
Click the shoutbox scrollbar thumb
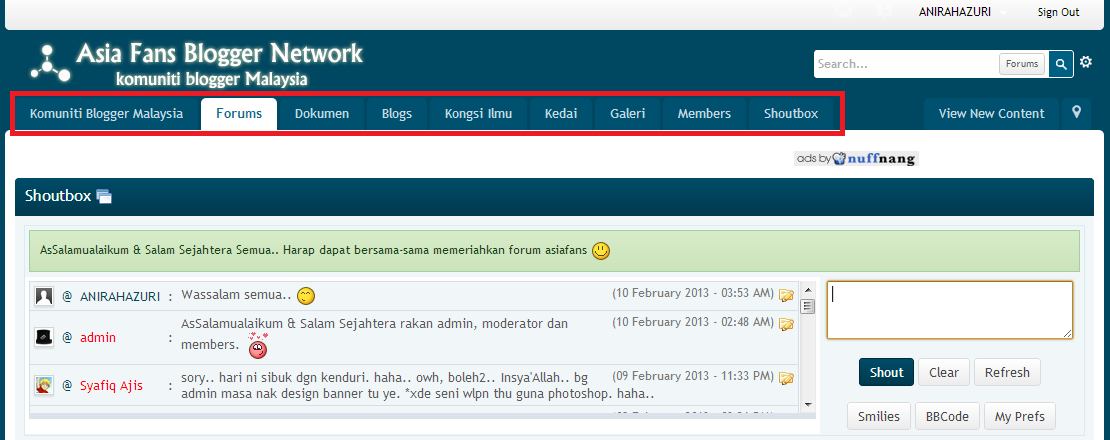[808, 306]
